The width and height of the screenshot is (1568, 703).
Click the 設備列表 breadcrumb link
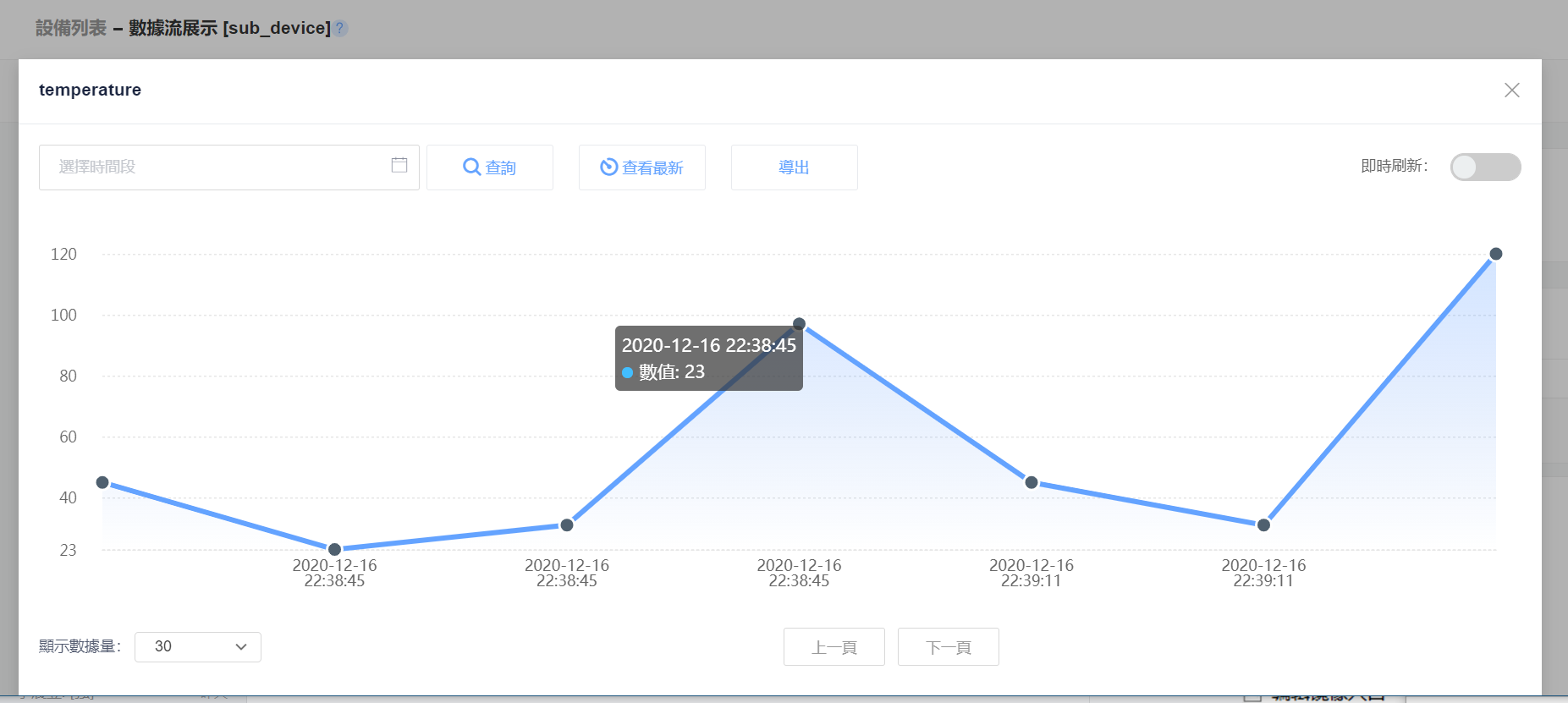71,28
